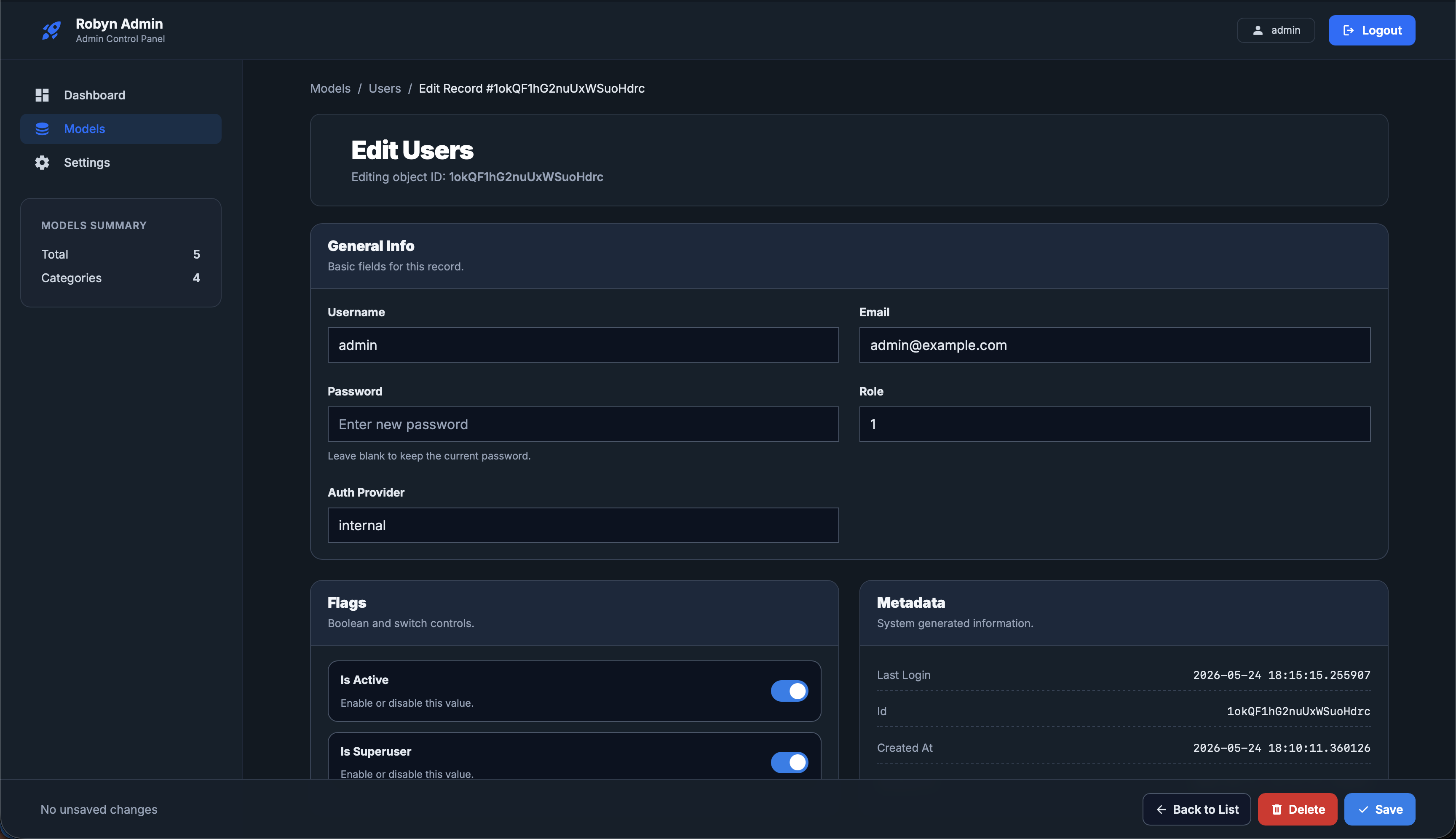Open the Settings sidebar item
Viewport: 1456px width, 839px height.
pyautogui.click(x=120, y=163)
